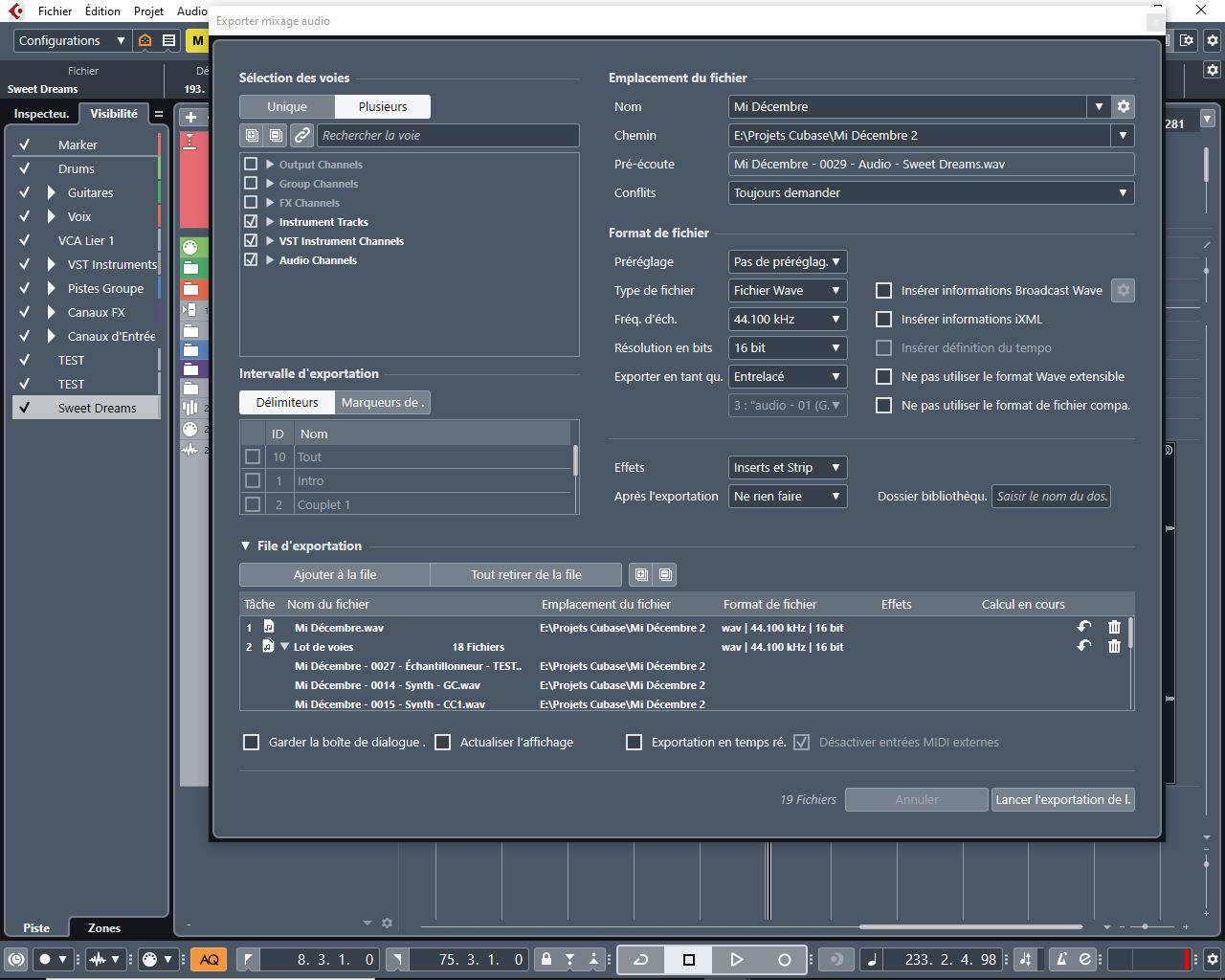Click the list icon next to Configurations
This screenshot has height=980, width=1225.
point(168,40)
